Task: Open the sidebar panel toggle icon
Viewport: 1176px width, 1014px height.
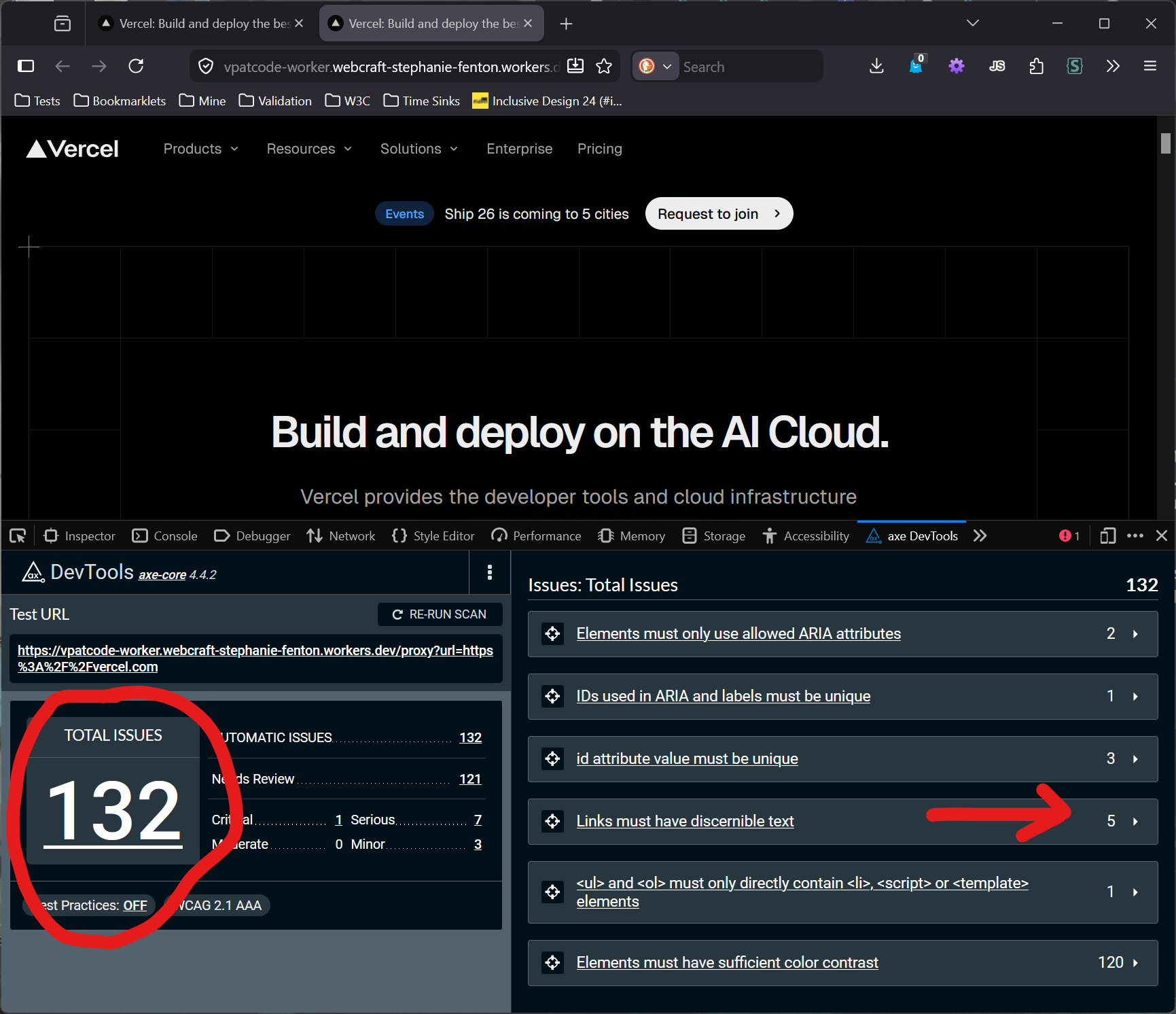Action: tap(26, 66)
